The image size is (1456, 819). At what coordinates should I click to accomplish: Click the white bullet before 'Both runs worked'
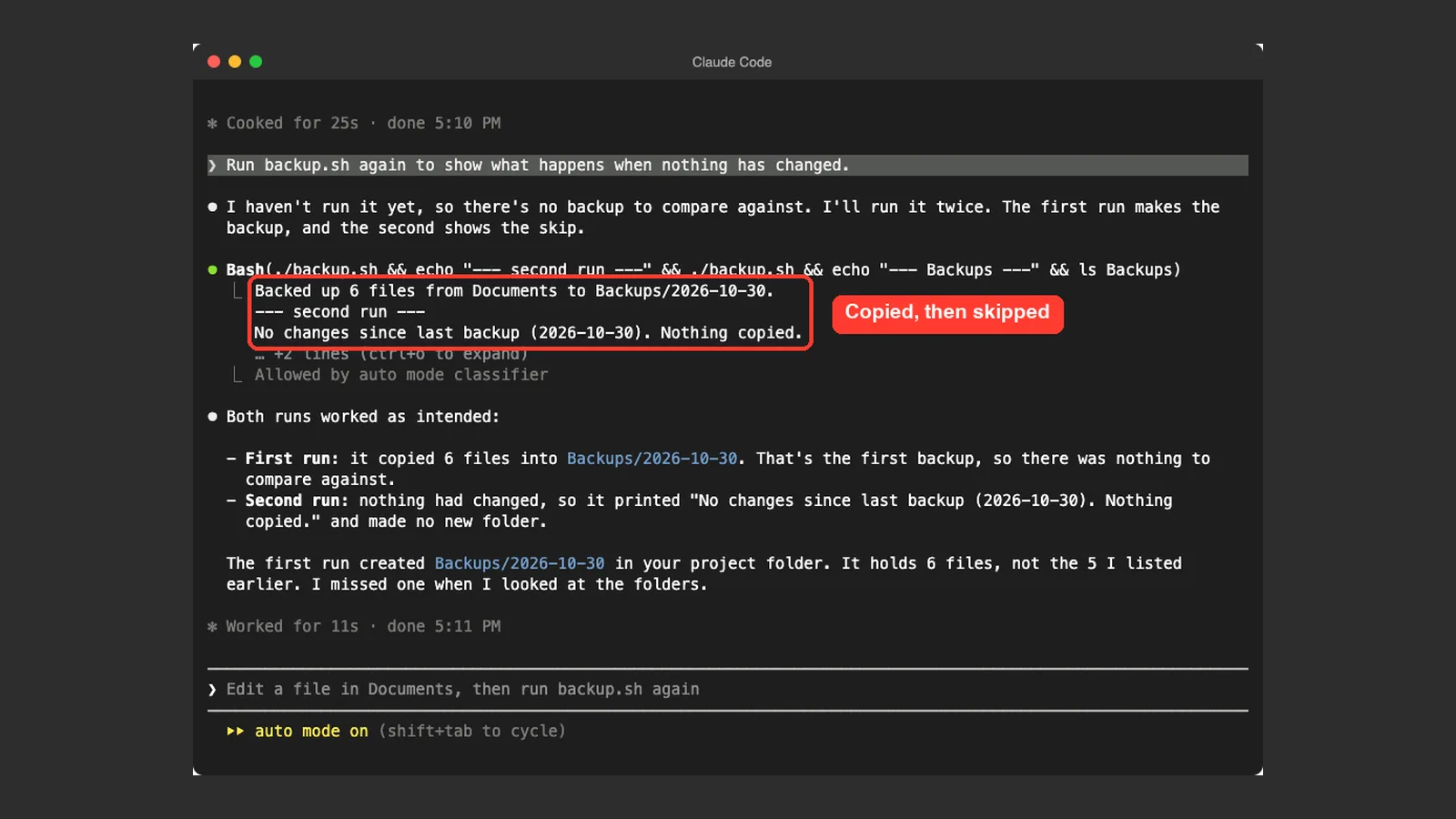(213, 417)
